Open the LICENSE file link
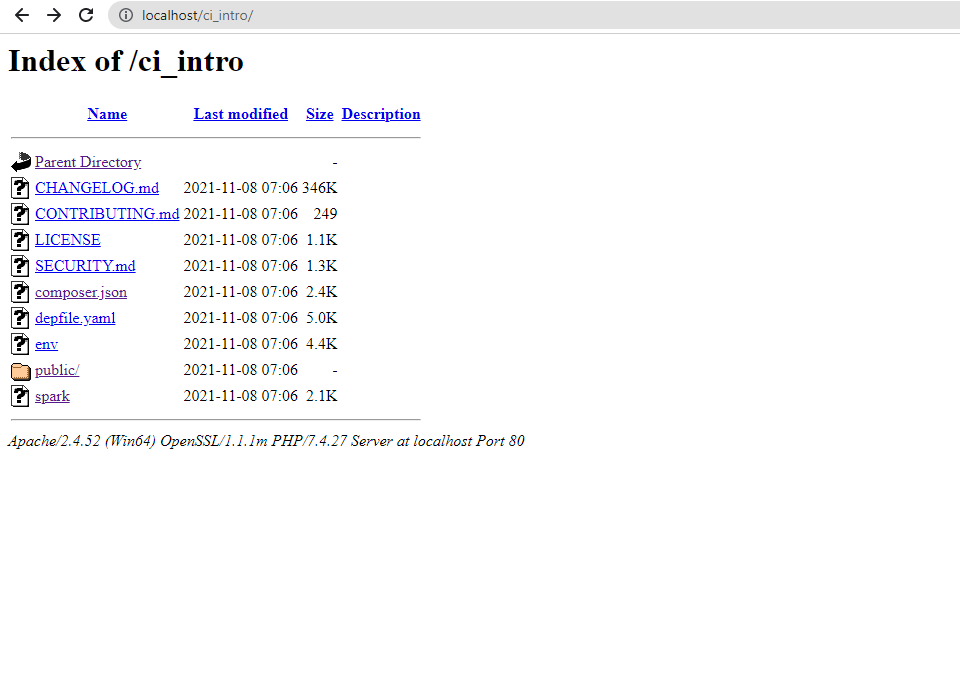This screenshot has width=960, height=684. 68,240
